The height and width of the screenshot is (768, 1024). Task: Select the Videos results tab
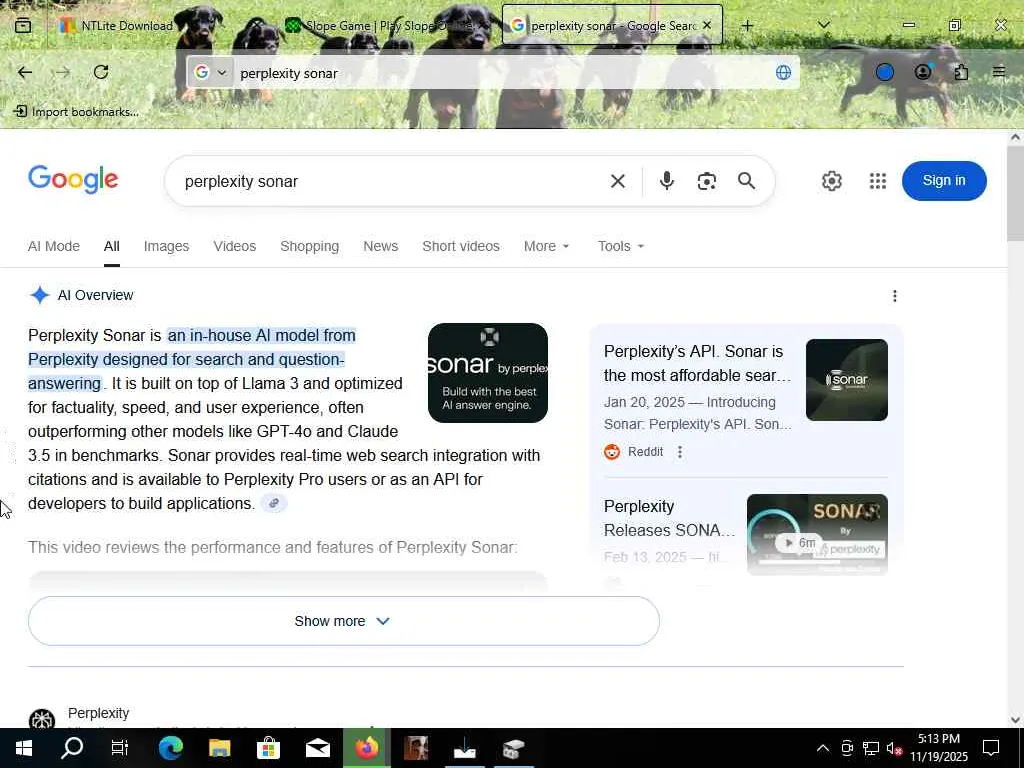click(234, 246)
